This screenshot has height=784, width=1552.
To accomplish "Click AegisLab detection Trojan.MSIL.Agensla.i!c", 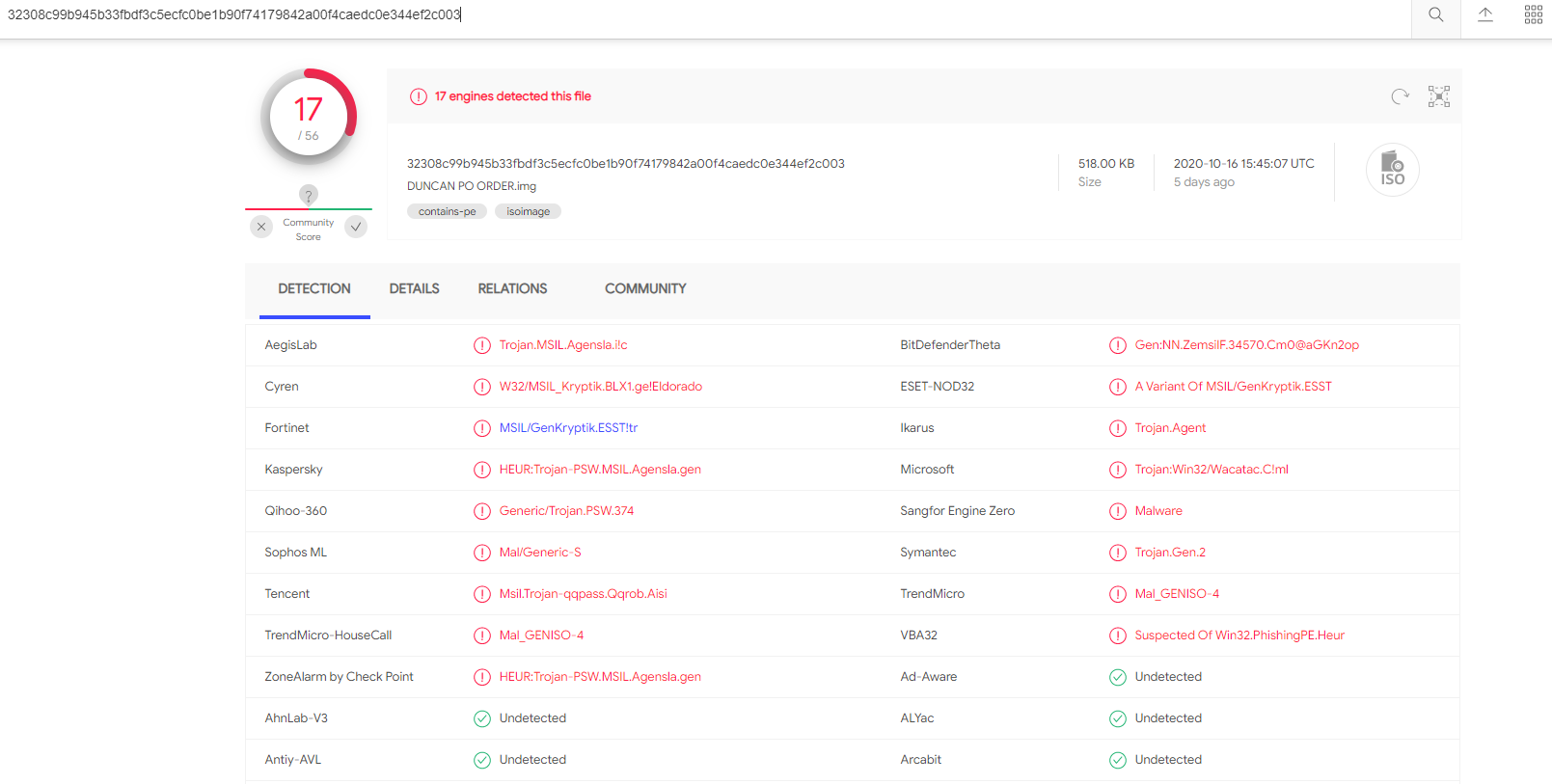I will pyautogui.click(x=563, y=345).
